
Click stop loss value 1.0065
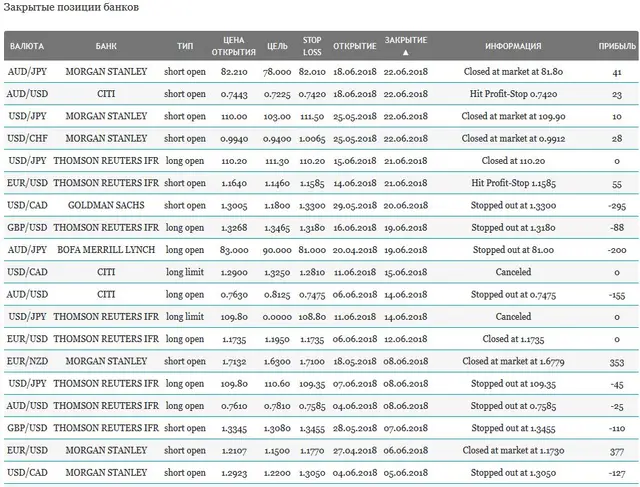pyautogui.click(x=312, y=139)
